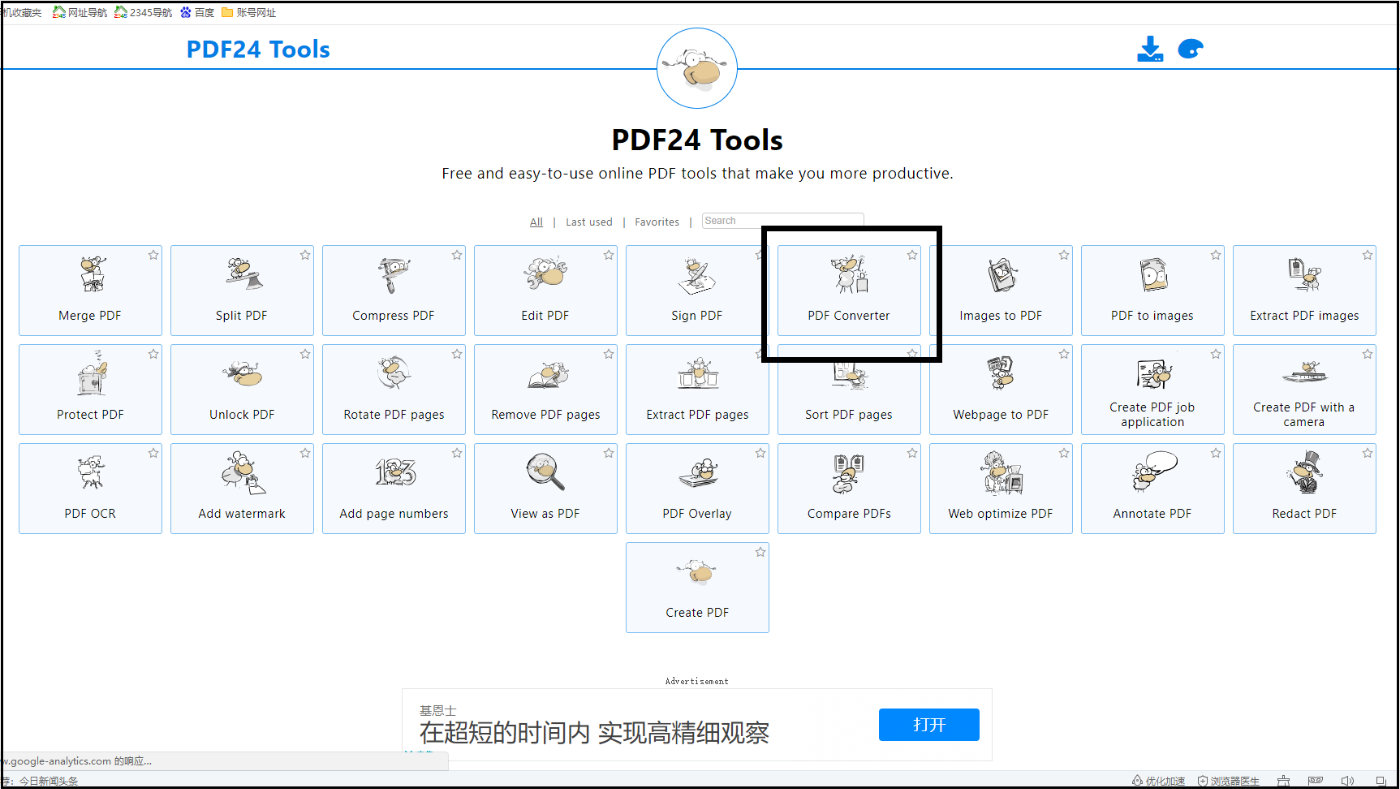The width and height of the screenshot is (1400, 789).
Task: Click the PDF24 Tools header link
Action: click(258, 49)
